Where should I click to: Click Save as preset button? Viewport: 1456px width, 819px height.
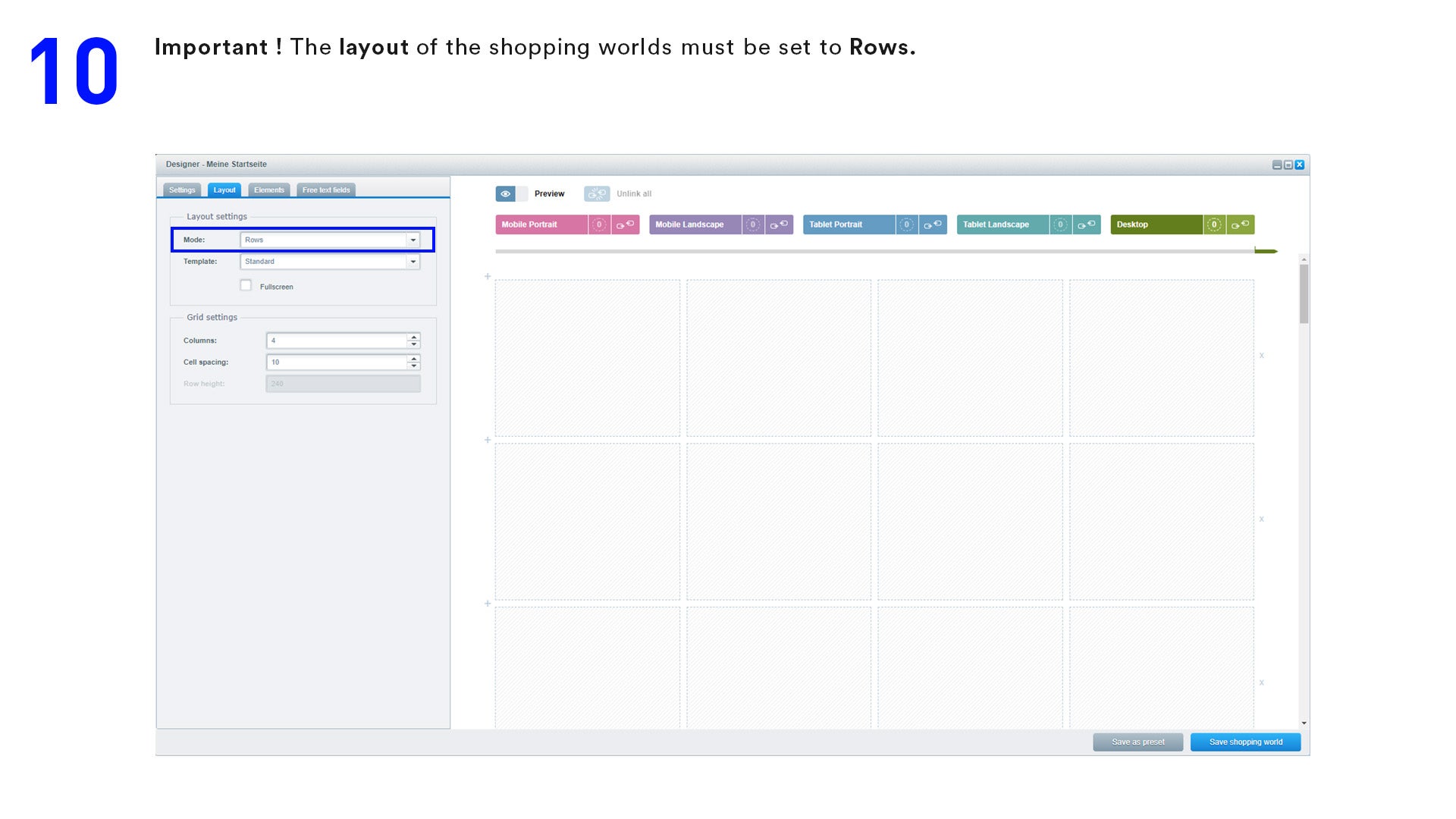pos(1137,742)
